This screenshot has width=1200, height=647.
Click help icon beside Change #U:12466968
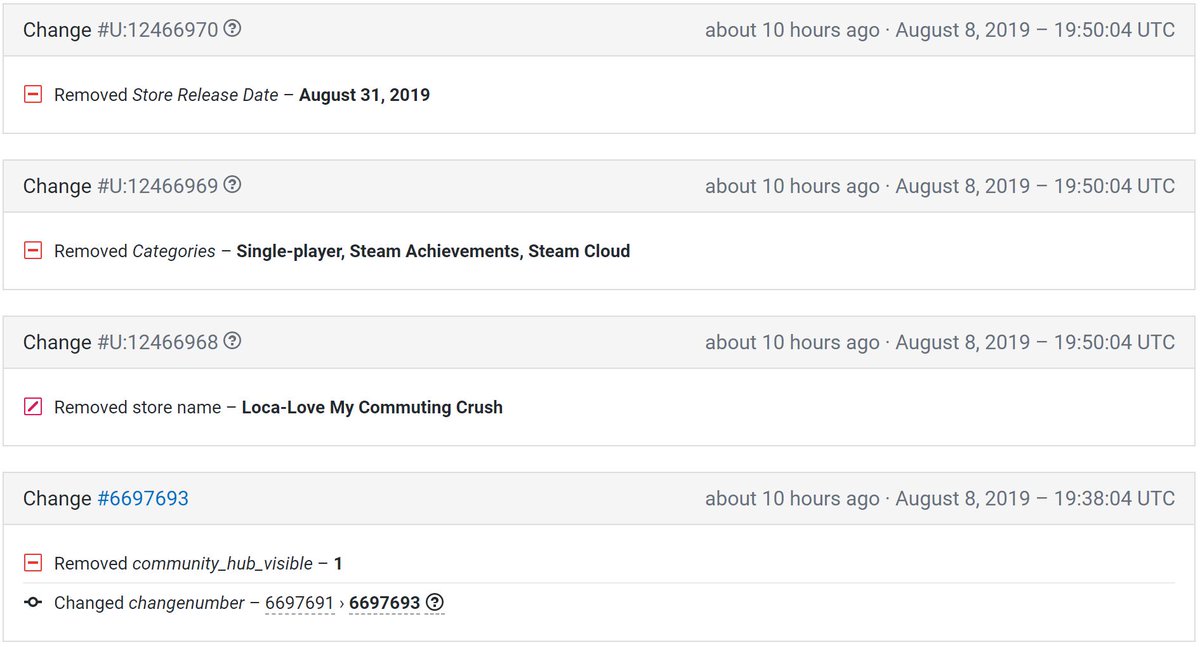pos(232,341)
